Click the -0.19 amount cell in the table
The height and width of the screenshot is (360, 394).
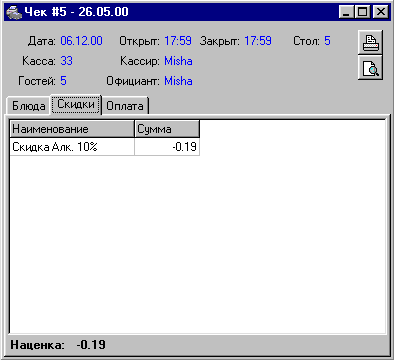click(167, 147)
